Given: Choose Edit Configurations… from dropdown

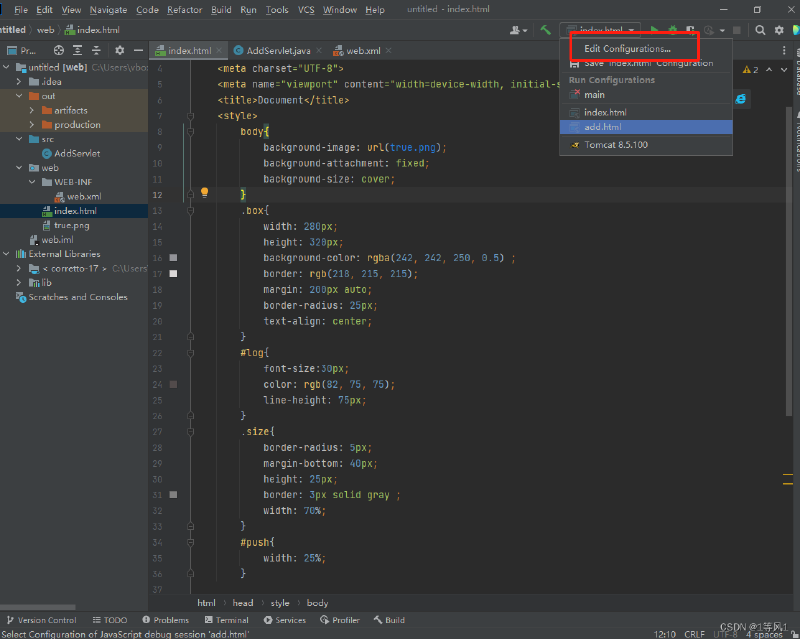Looking at the screenshot, I should pyautogui.click(x=627, y=48).
